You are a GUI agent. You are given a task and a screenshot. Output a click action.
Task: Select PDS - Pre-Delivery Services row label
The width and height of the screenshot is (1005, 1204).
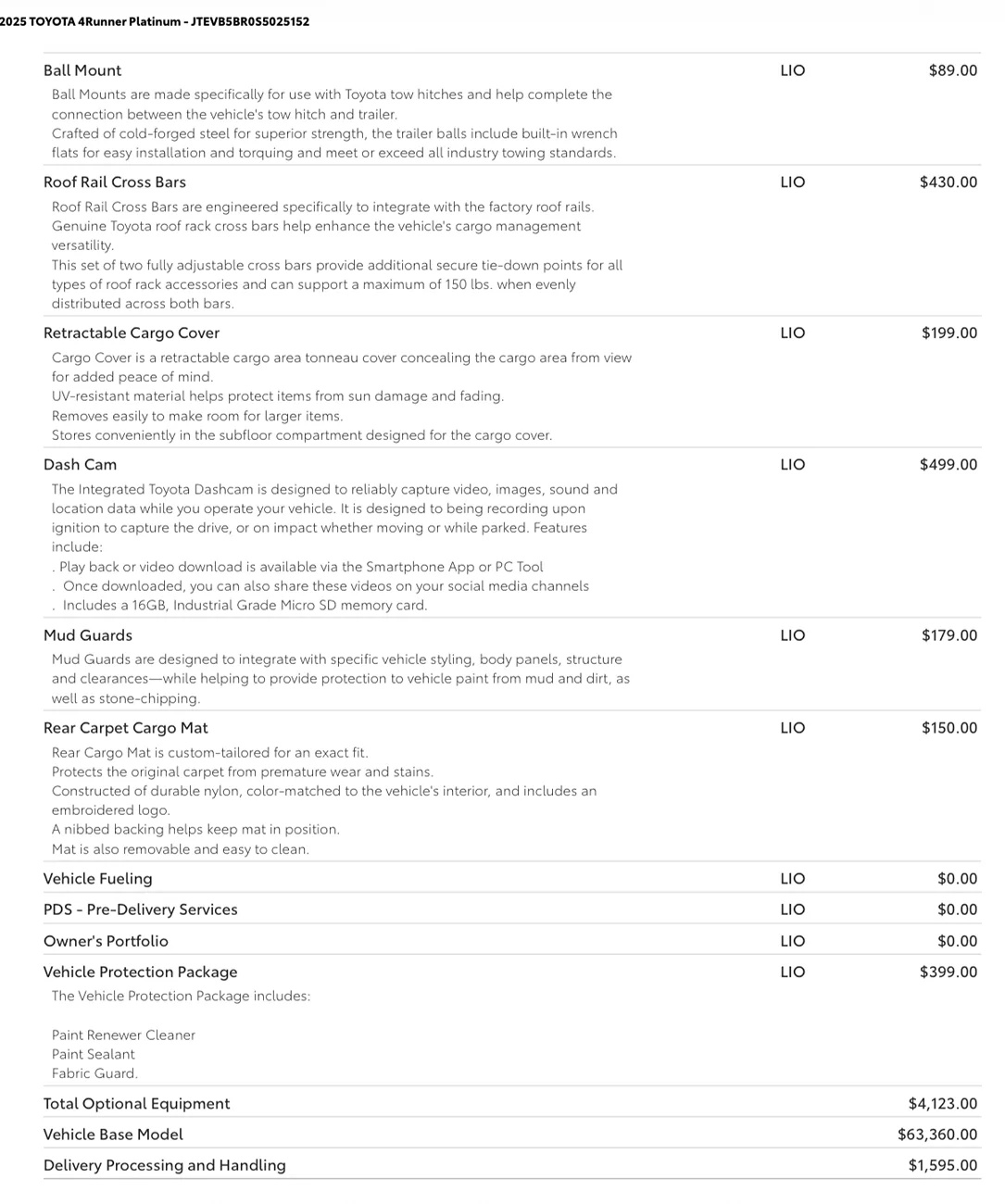coord(141,909)
